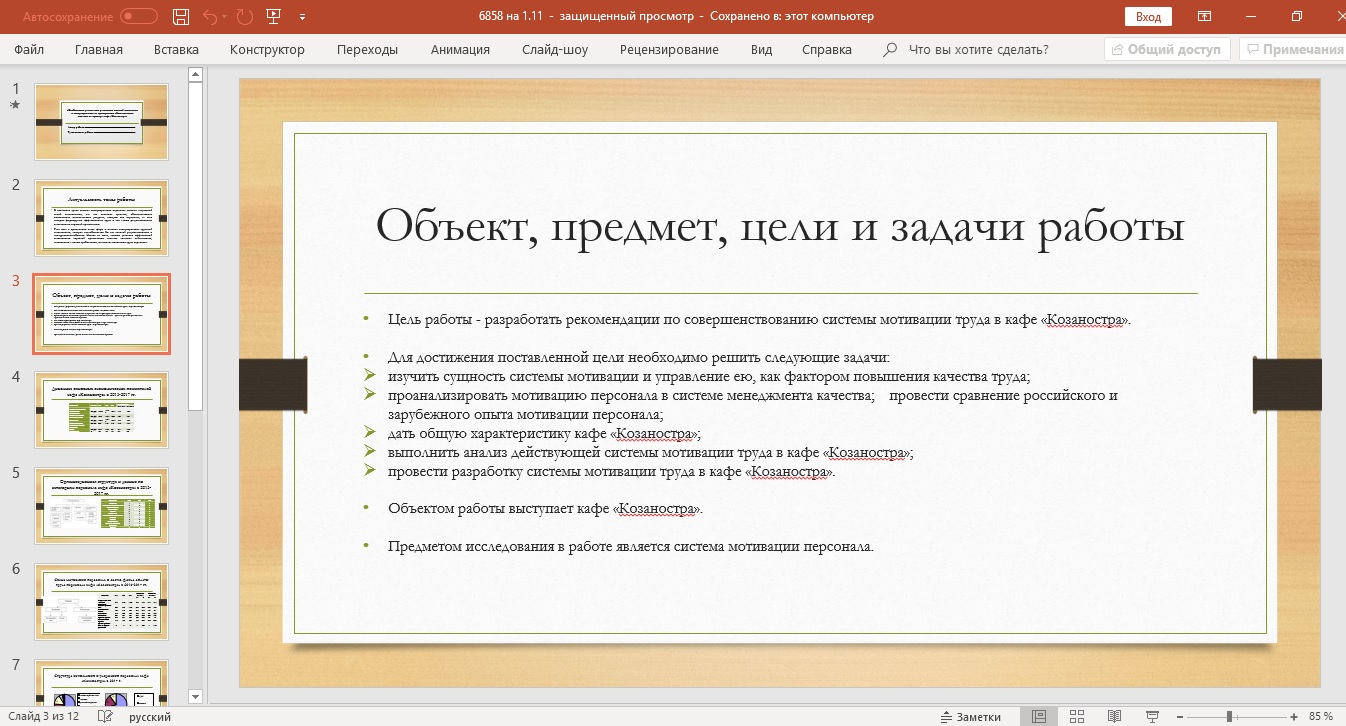Image resolution: width=1346 pixels, height=726 pixels.
Task: Select slide 6 thumbnail
Action: 102,602
